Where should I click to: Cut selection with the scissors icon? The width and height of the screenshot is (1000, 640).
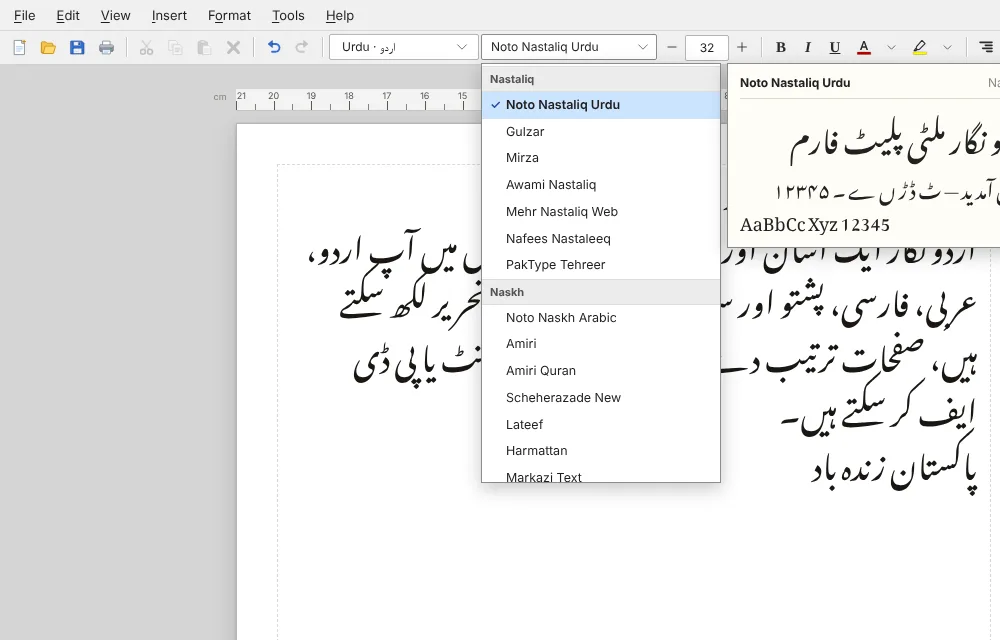pyautogui.click(x=146, y=47)
